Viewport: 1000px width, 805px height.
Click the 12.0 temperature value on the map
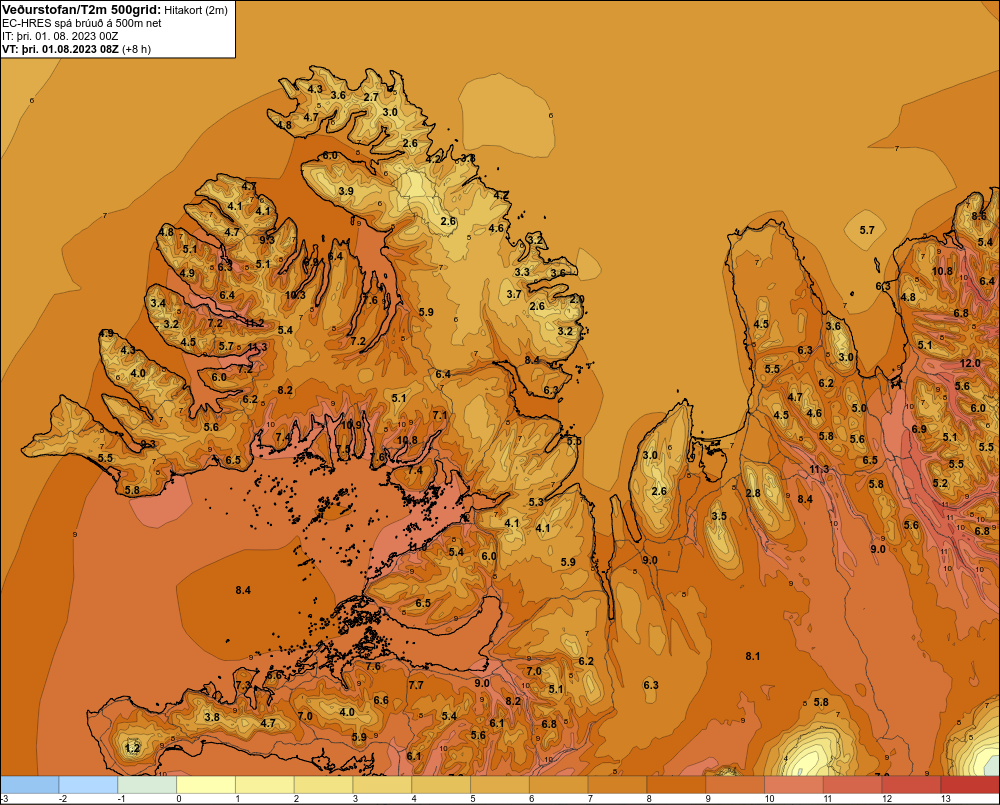click(970, 363)
